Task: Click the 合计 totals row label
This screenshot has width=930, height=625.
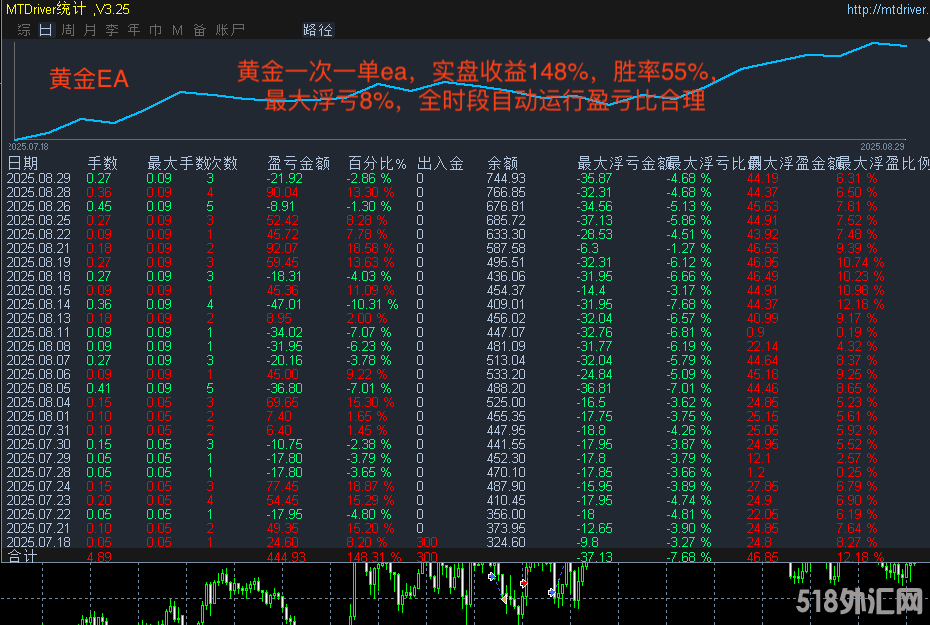Action: pyautogui.click(x=22, y=556)
